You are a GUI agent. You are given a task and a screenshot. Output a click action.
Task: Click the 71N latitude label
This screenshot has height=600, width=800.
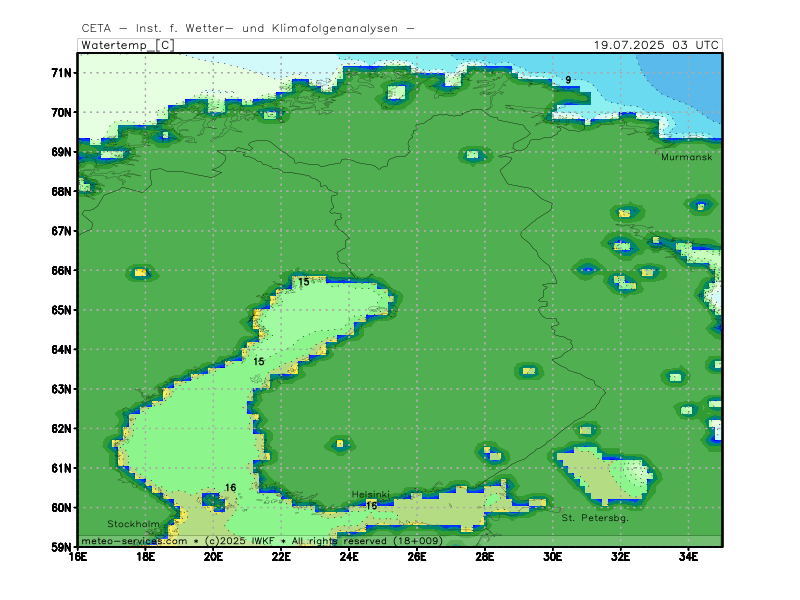[61, 73]
